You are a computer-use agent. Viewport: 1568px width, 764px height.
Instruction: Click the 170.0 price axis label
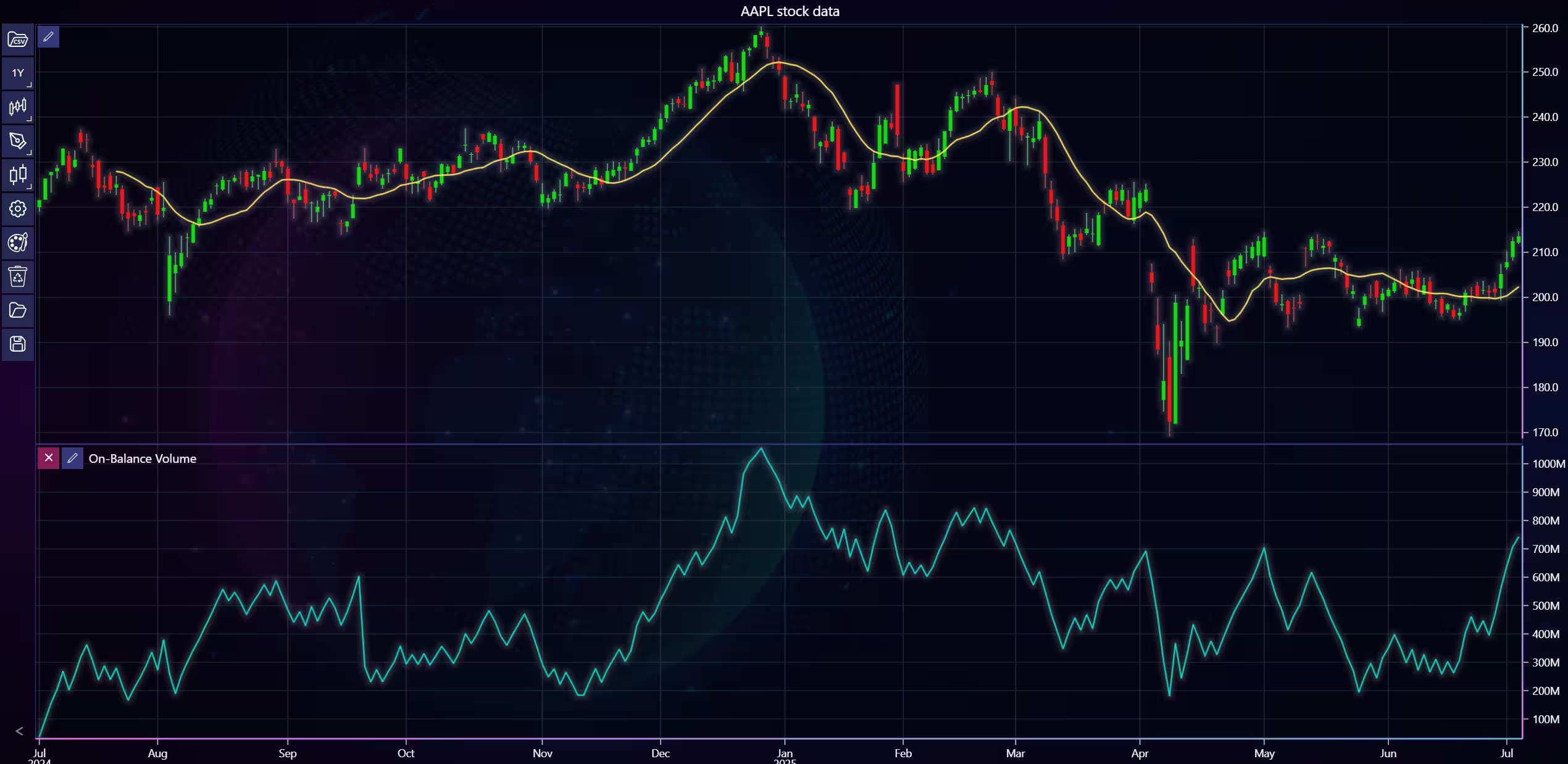(1545, 433)
